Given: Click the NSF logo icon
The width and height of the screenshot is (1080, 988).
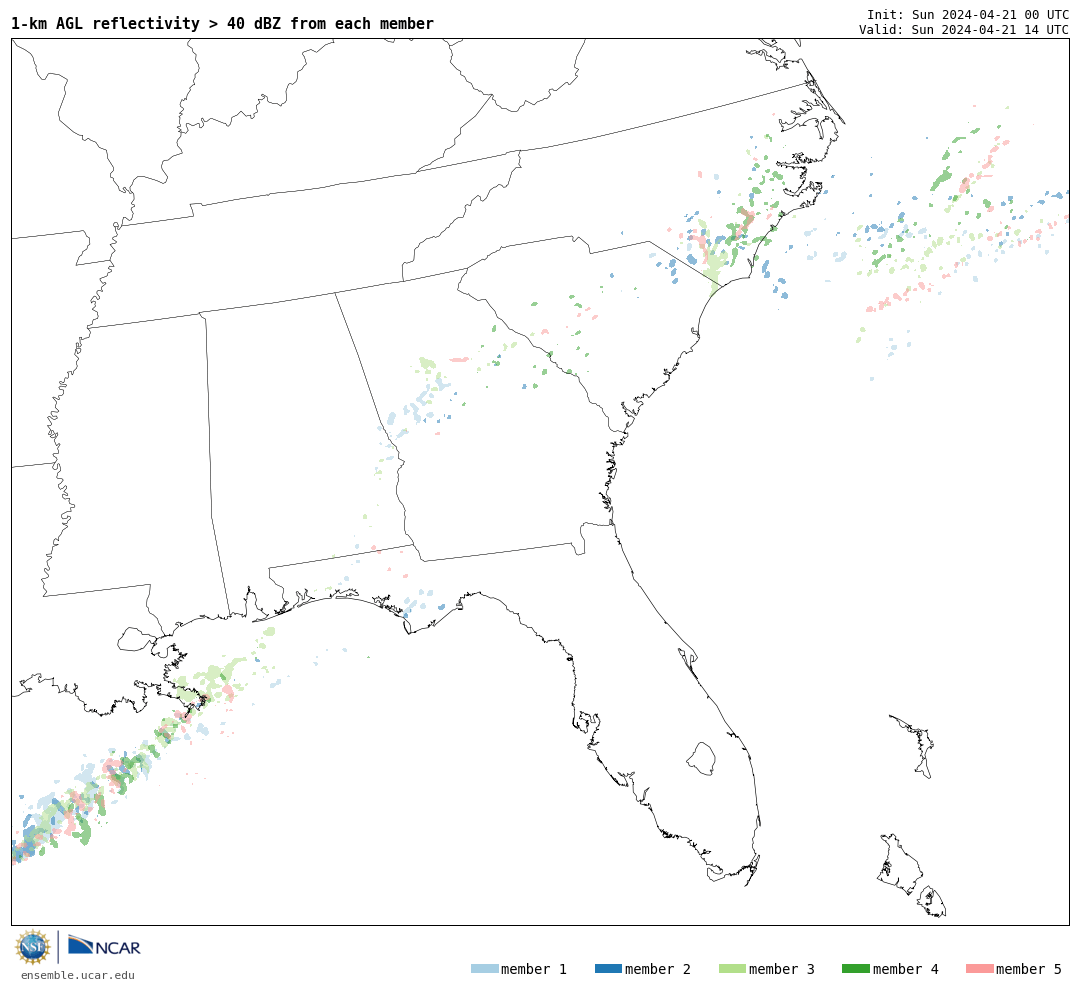Looking at the screenshot, I should [x=33, y=947].
